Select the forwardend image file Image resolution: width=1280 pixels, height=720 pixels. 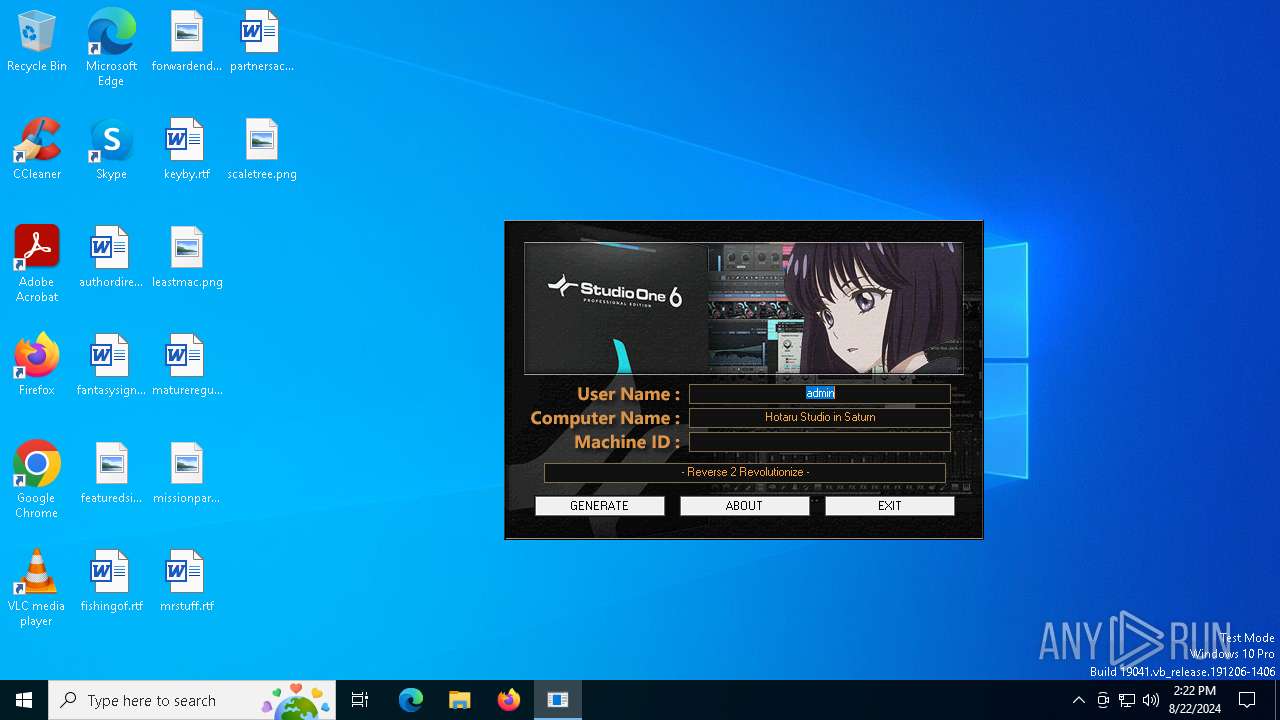187,42
